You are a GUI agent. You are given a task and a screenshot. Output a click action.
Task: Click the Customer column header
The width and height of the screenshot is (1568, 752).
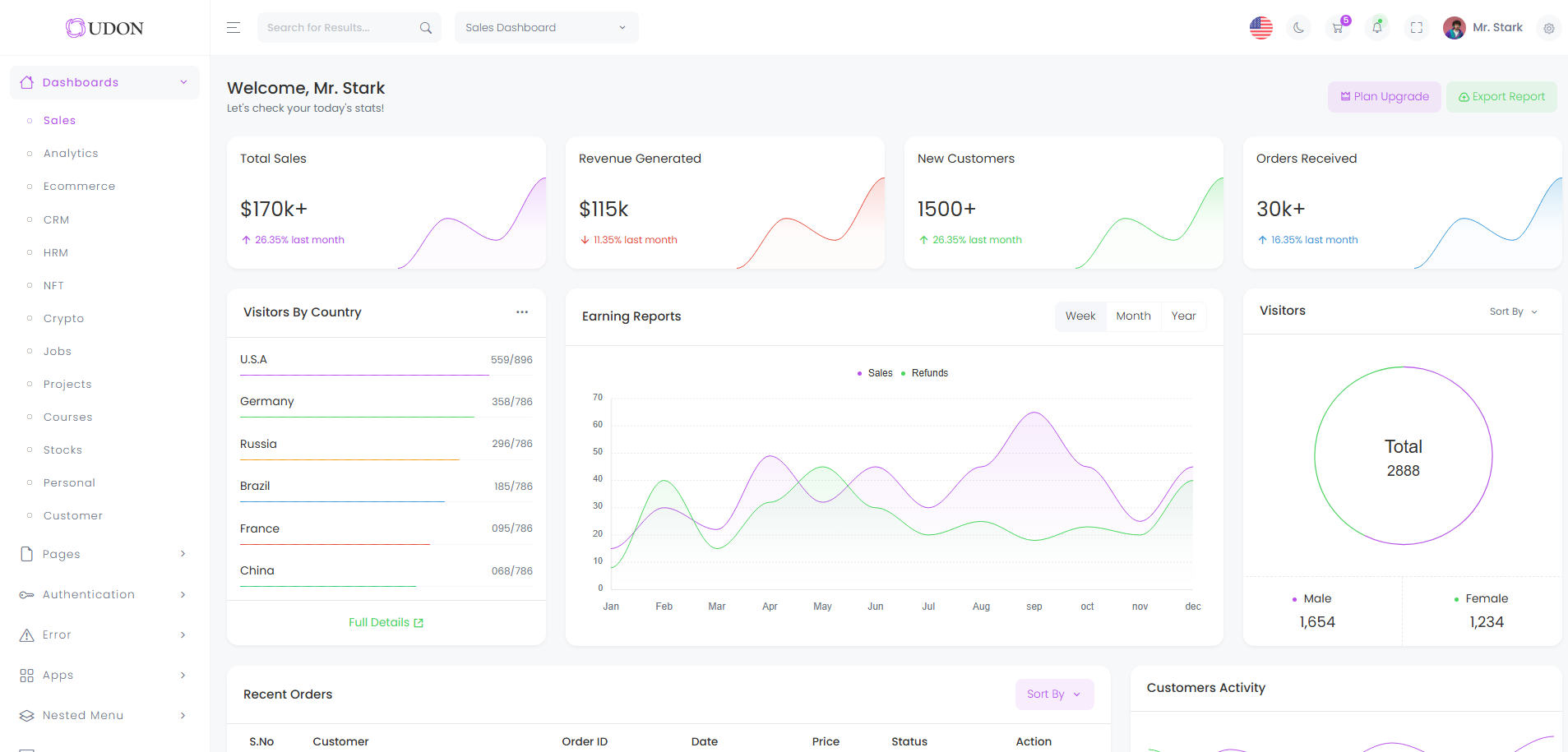pos(340,741)
